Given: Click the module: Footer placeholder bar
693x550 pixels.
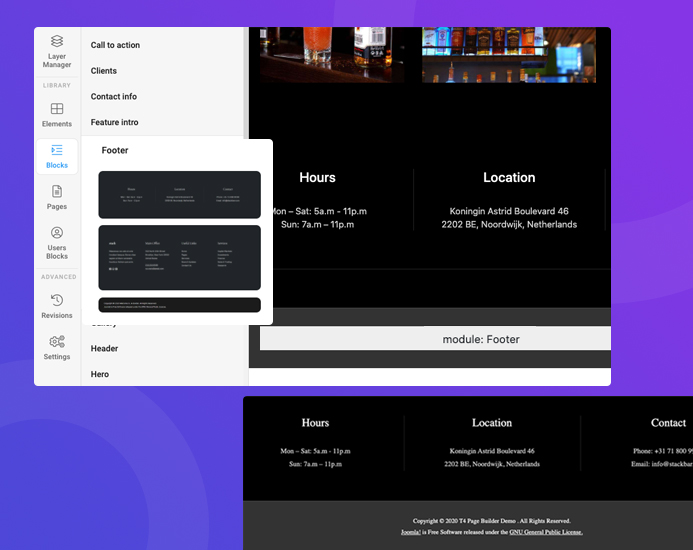Looking at the screenshot, I should tap(435, 339).
